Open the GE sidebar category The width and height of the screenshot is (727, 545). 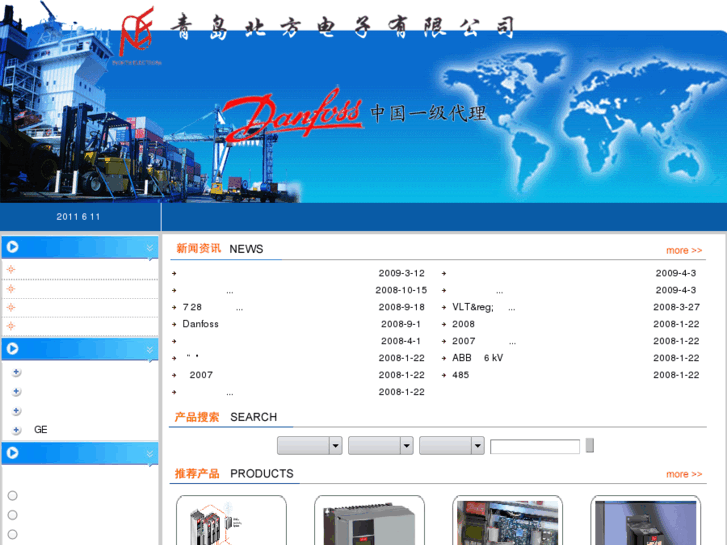[41, 430]
